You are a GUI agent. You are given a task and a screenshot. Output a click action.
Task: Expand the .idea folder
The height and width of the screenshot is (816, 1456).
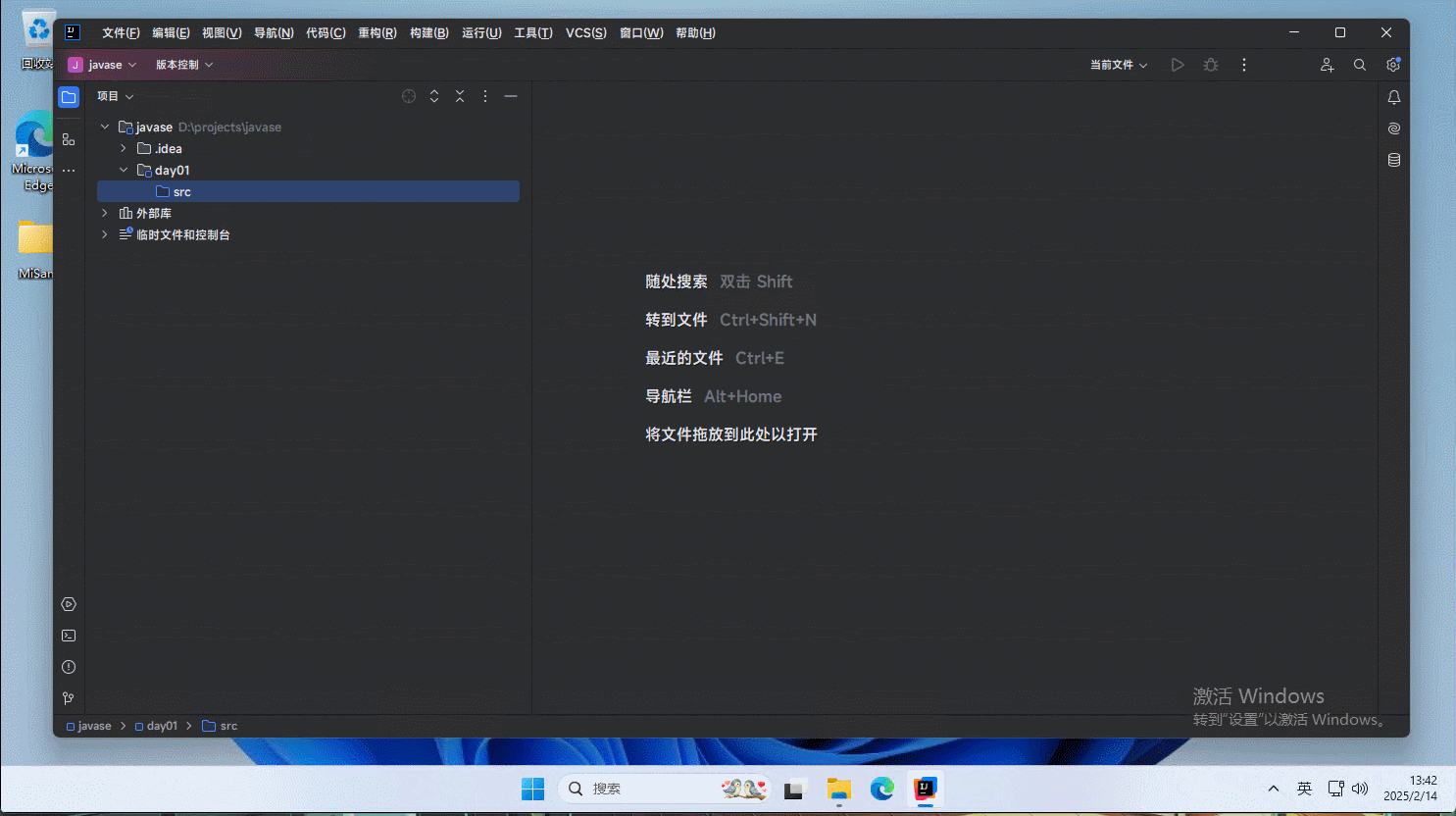(x=124, y=149)
